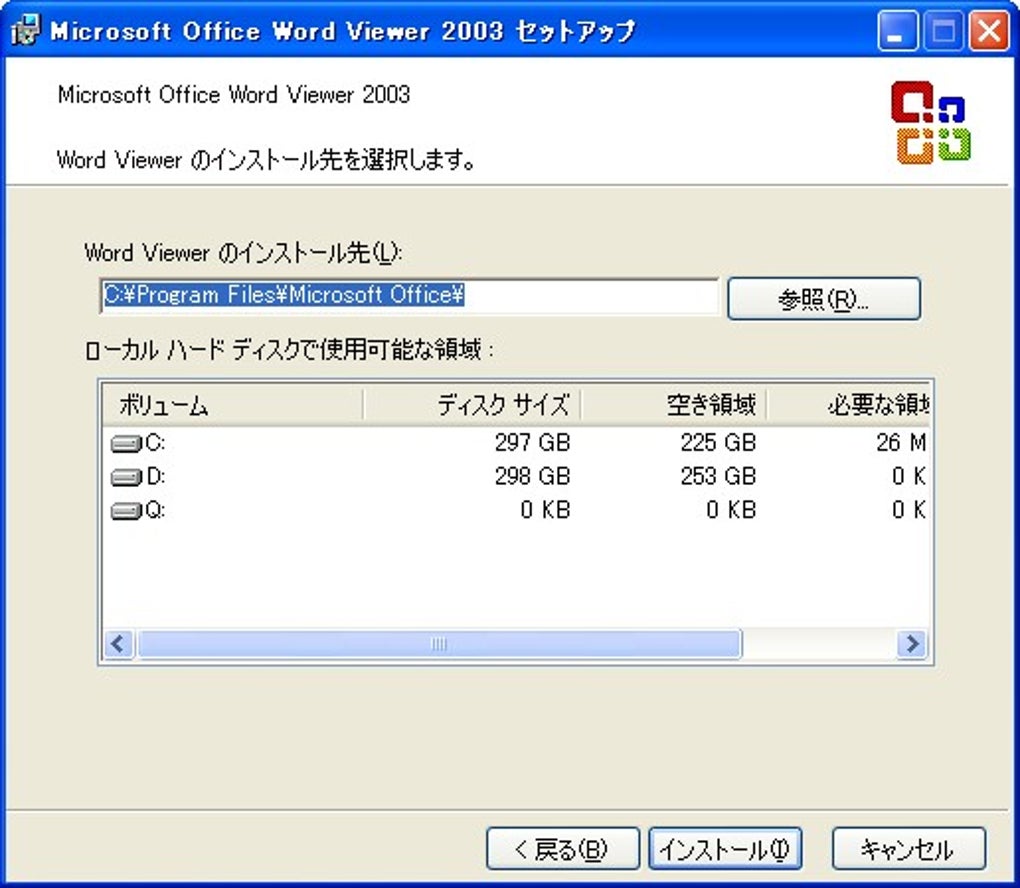Viewport: 1020px width, 888px height.
Task: Go back with the 戻る(B) button
Action: point(562,848)
